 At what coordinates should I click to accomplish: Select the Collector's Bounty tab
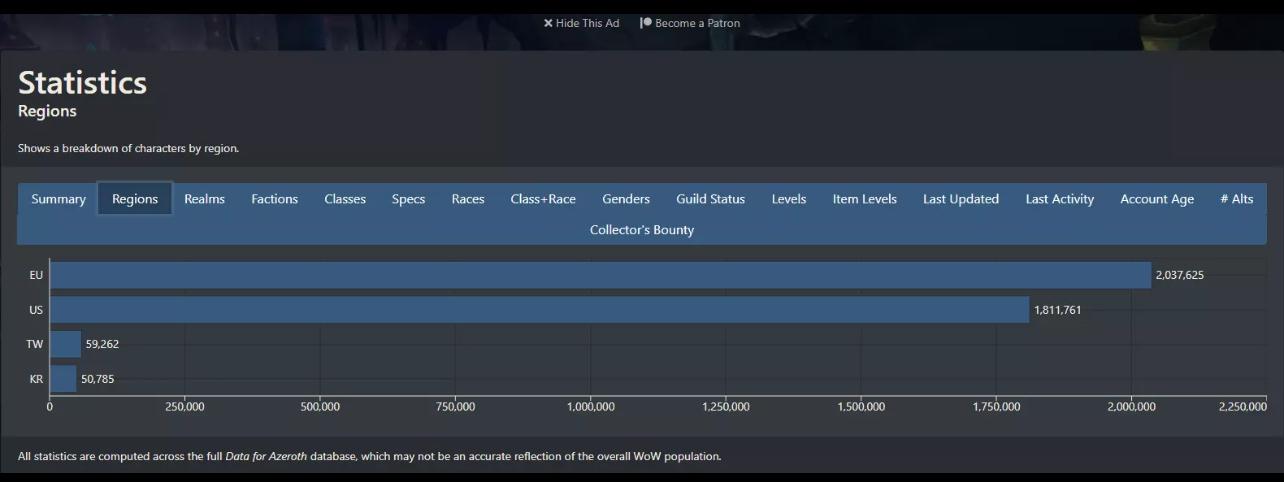[x=642, y=230]
